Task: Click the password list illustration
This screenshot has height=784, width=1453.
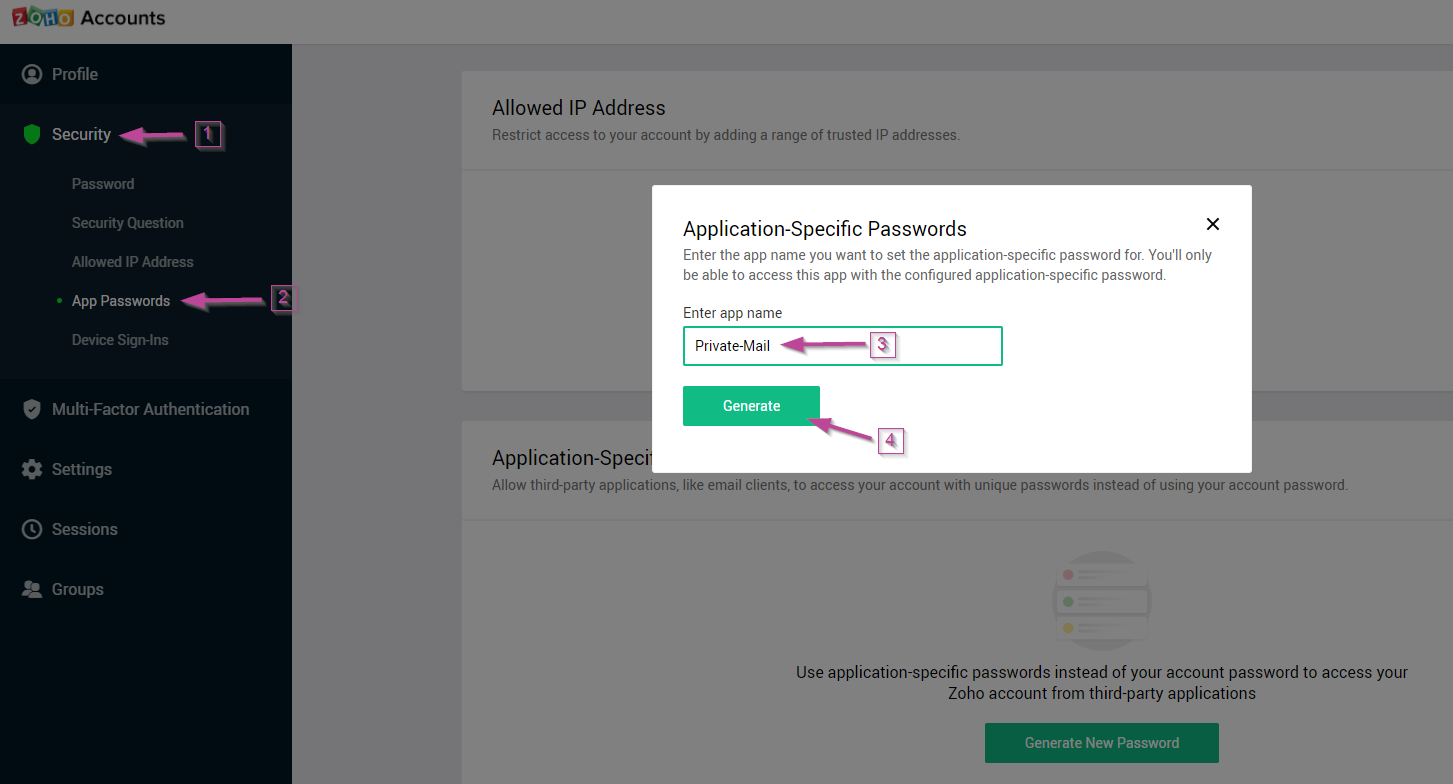Action: [x=1101, y=601]
